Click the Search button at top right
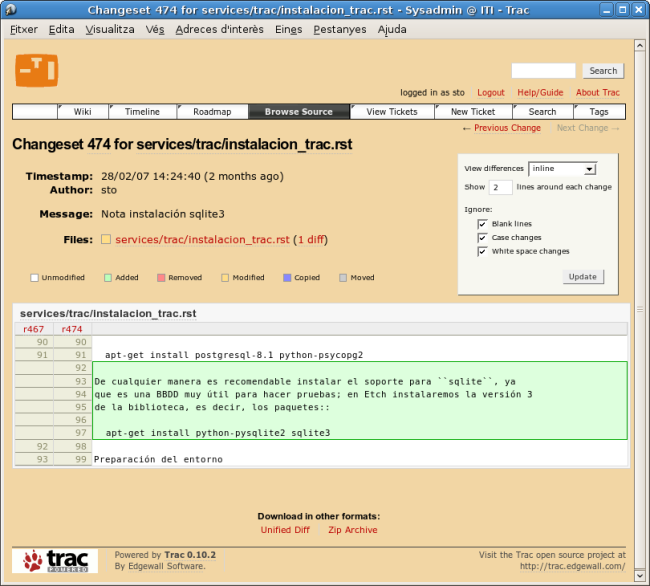 click(x=603, y=70)
